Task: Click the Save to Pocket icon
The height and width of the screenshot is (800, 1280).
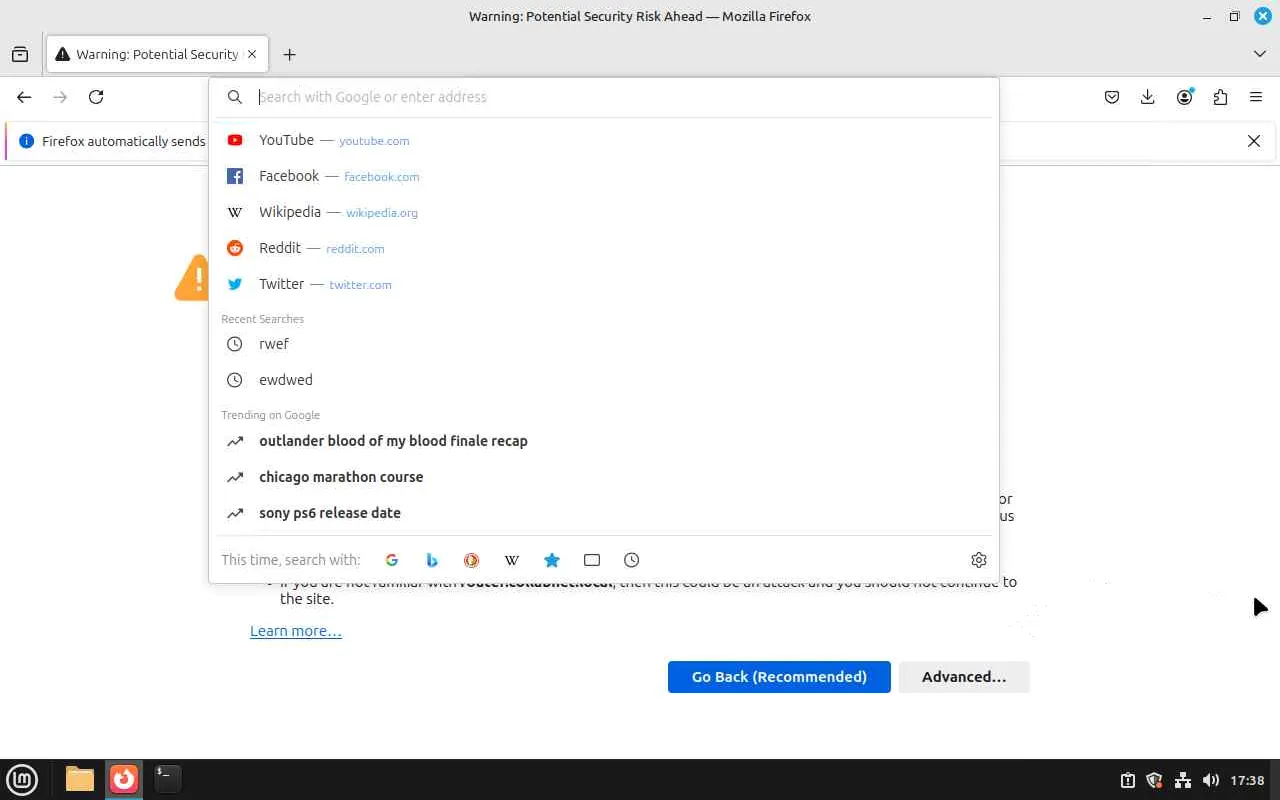Action: 1112,97
